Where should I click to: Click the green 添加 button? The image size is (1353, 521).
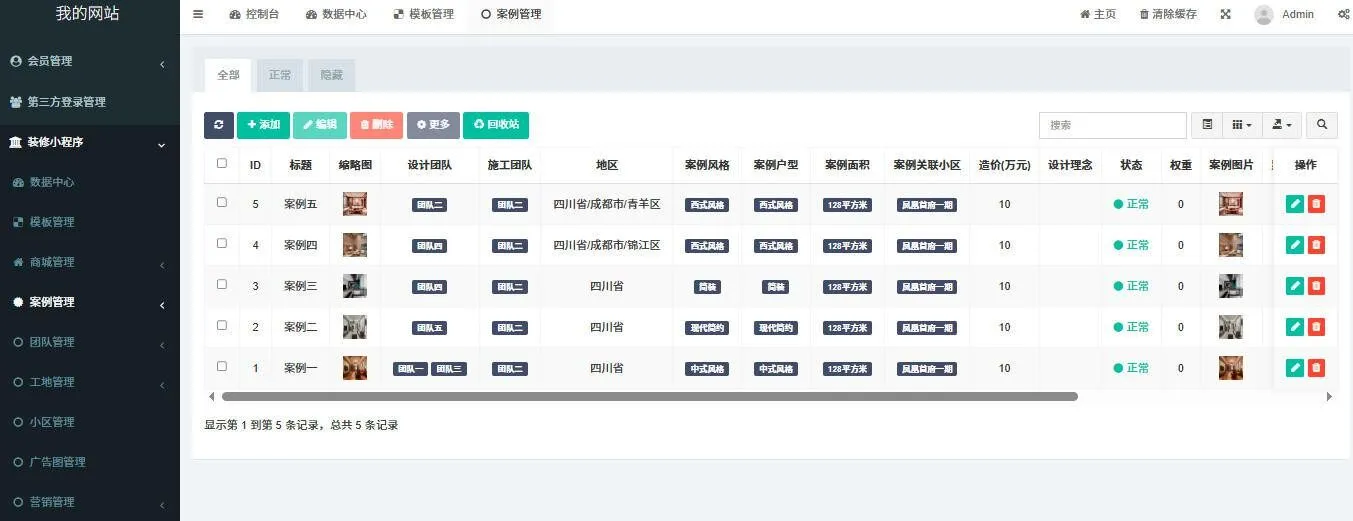263,125
